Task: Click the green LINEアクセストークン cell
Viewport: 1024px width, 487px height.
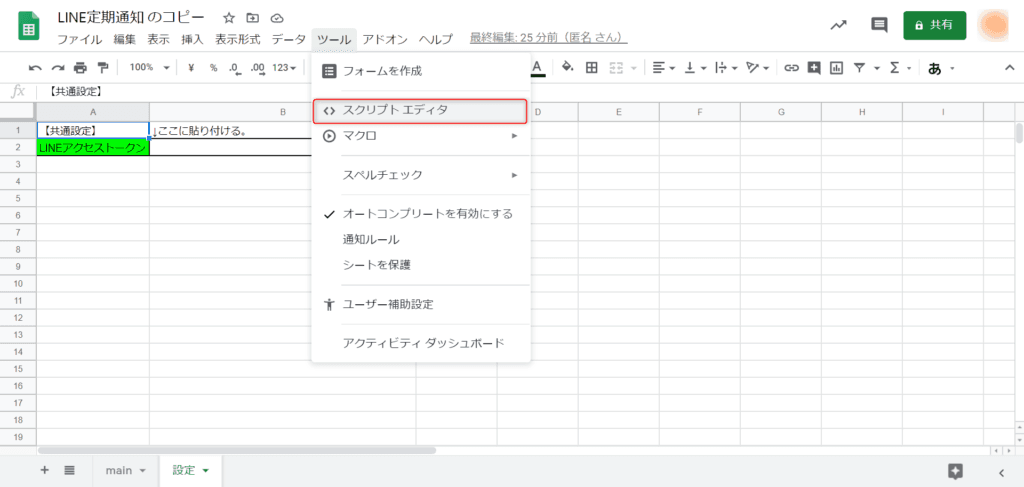Action: click(x=92, y=148)
